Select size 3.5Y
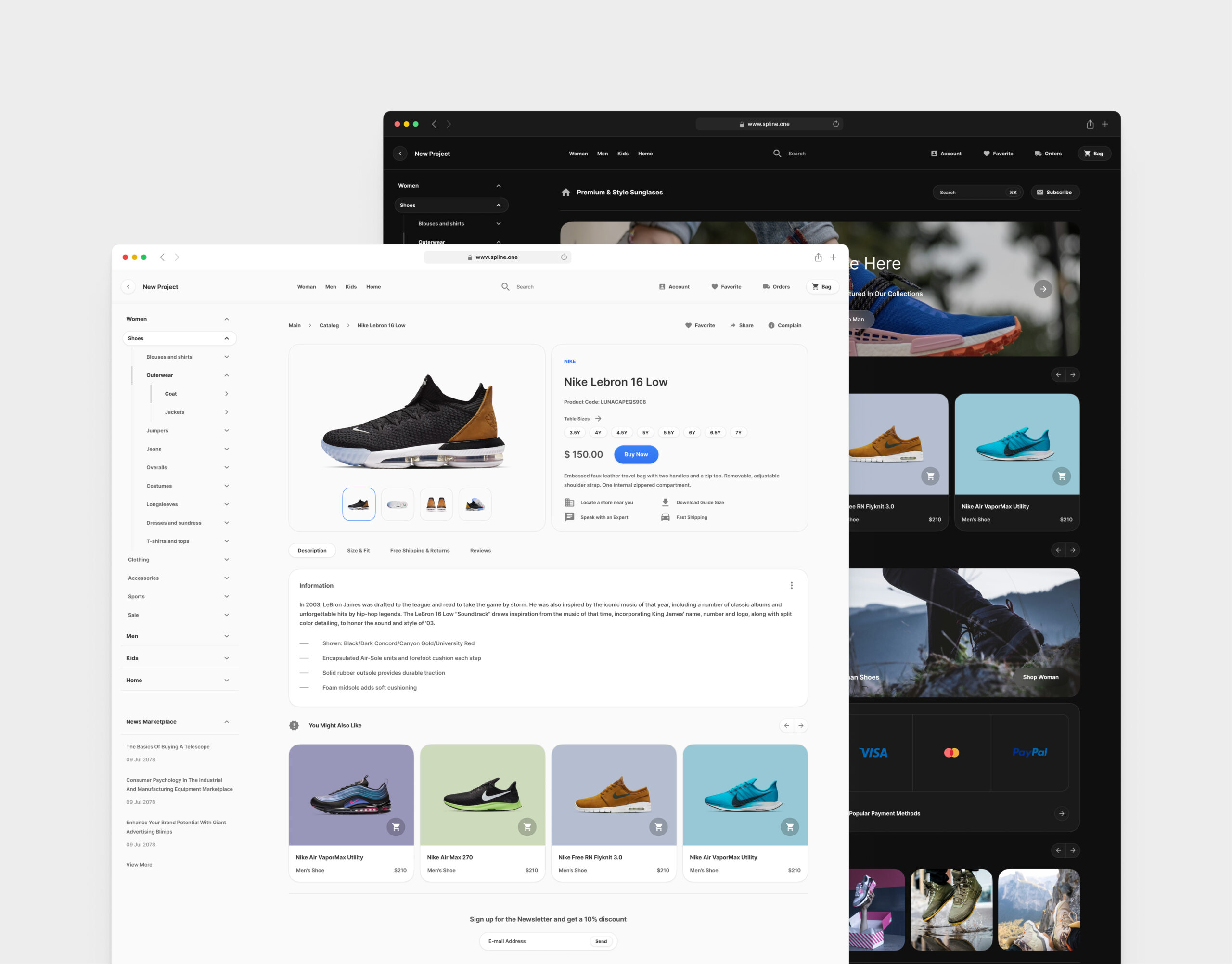 pos(575,432)
